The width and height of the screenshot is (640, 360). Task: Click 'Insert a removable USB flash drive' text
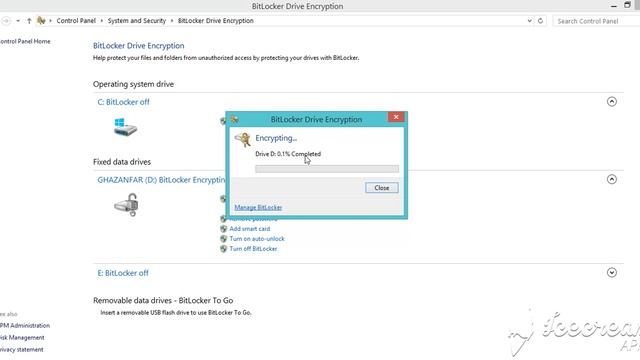[x=176, y=313]
